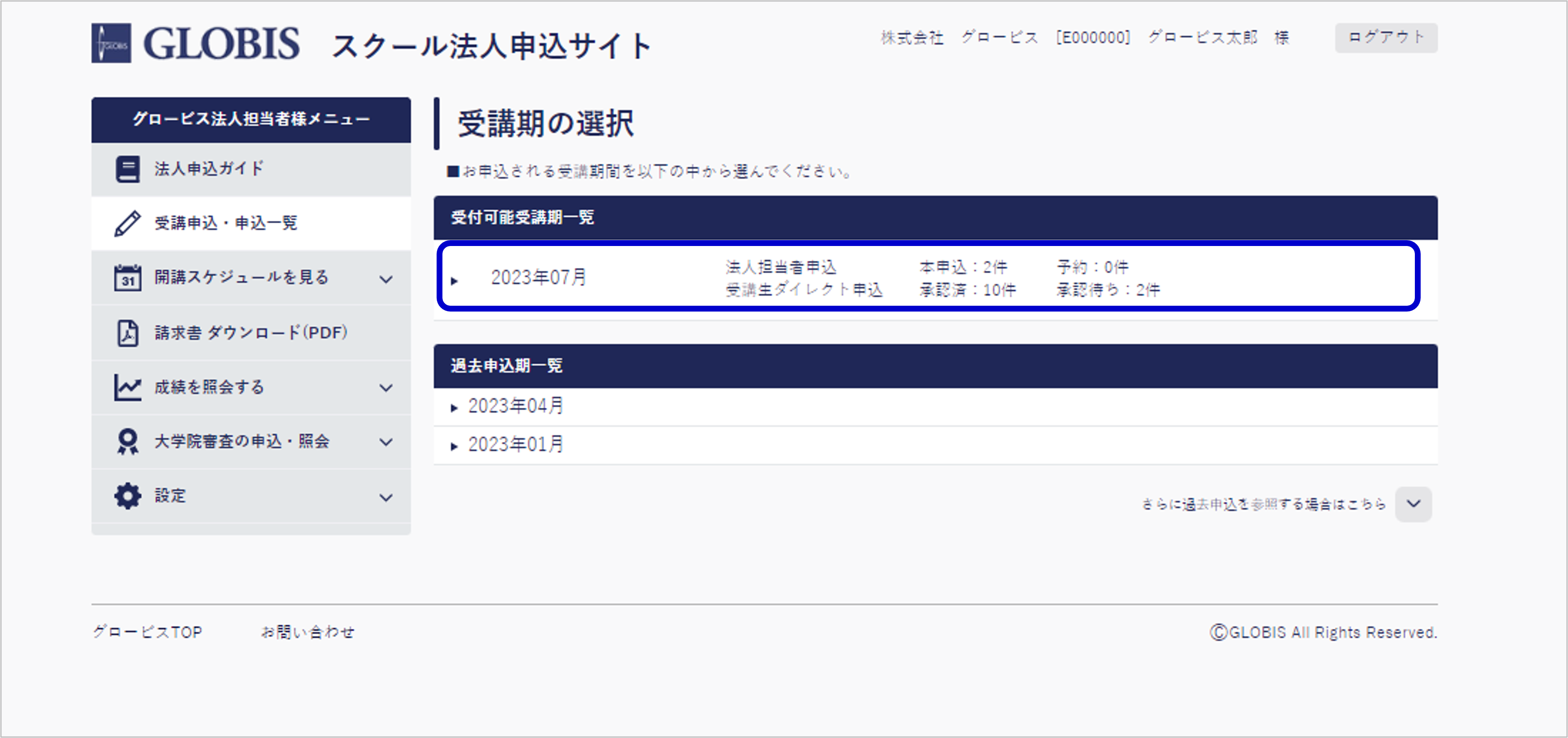
Task: Open the グロービスTOP footer link
Action: point(147,632)
